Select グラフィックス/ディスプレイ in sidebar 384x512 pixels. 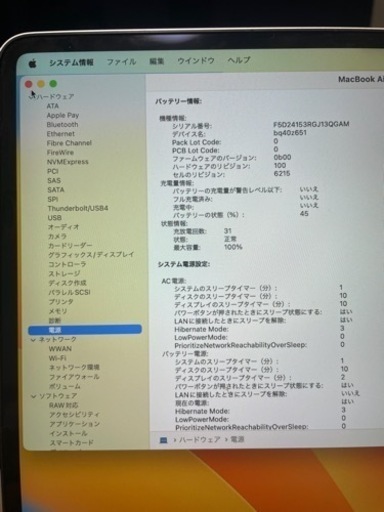(x=91, y=255)
